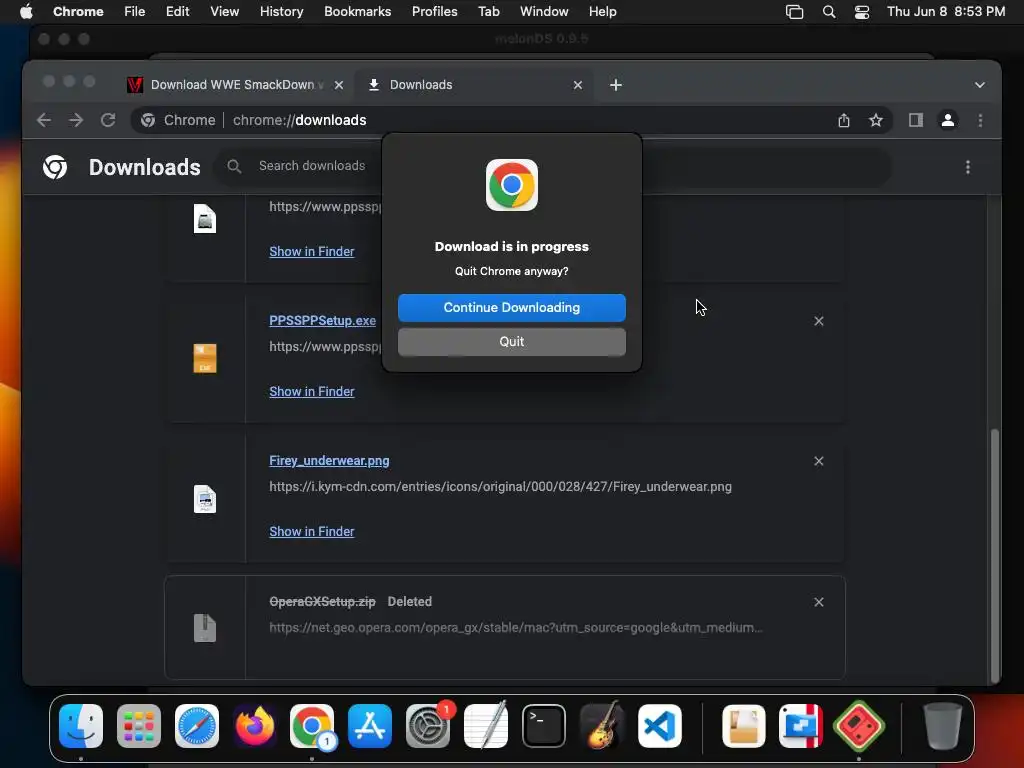This screenshot has height=768, width=1024.
Task: Open Chrome's main three-dot menu
Action: coord(980,120)
